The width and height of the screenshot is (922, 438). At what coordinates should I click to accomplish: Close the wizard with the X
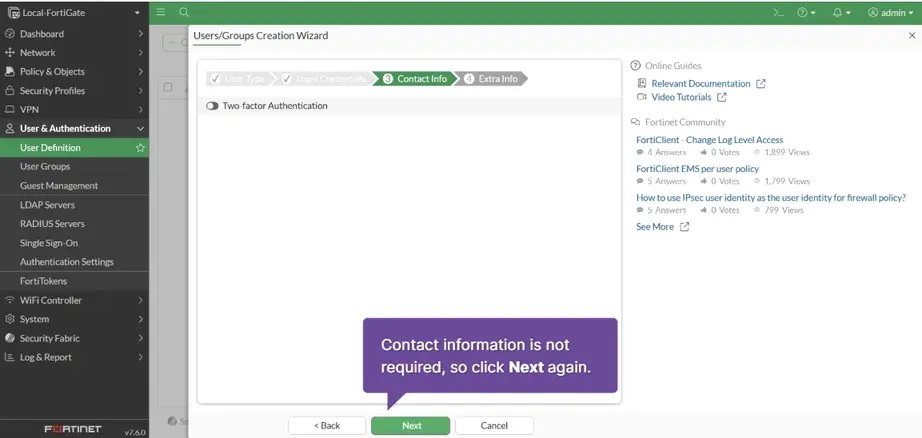click(912, 36)
